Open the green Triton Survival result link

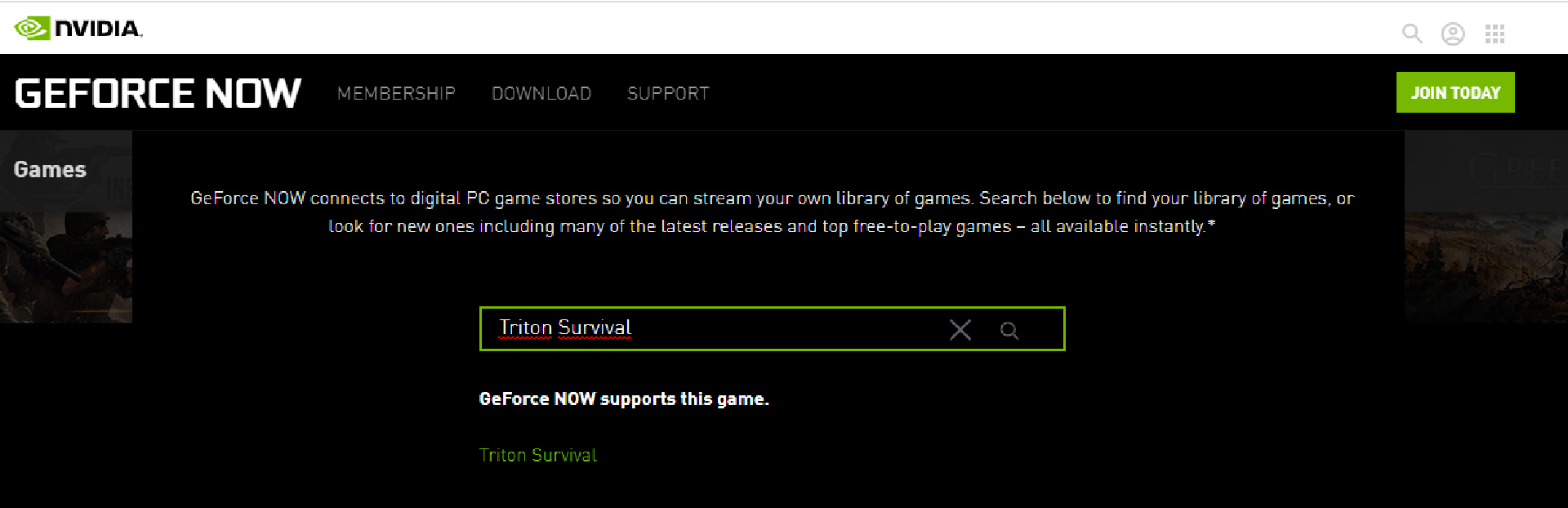click(x=538, y=456)
